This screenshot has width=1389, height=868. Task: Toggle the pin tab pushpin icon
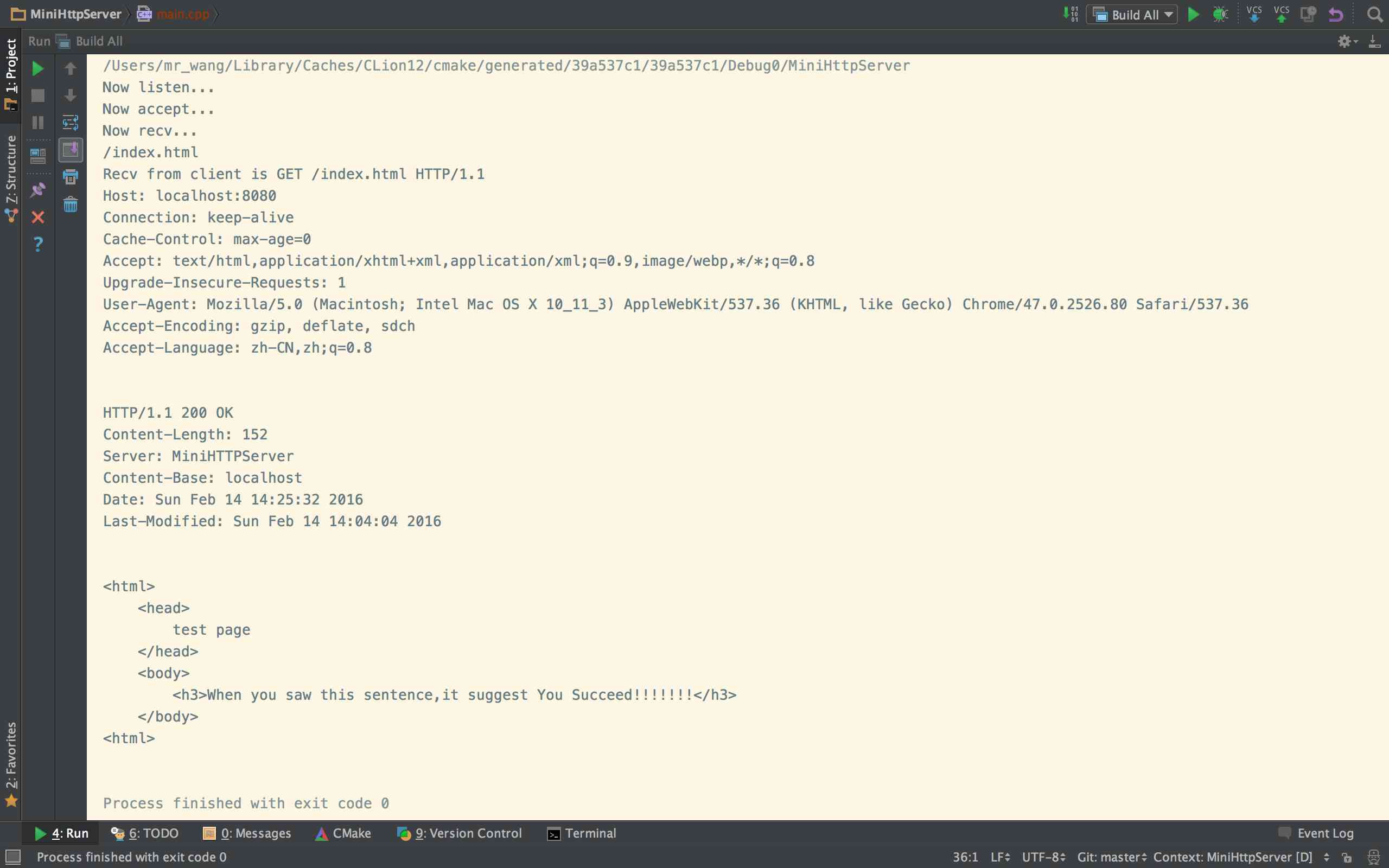tap(38, 189)
